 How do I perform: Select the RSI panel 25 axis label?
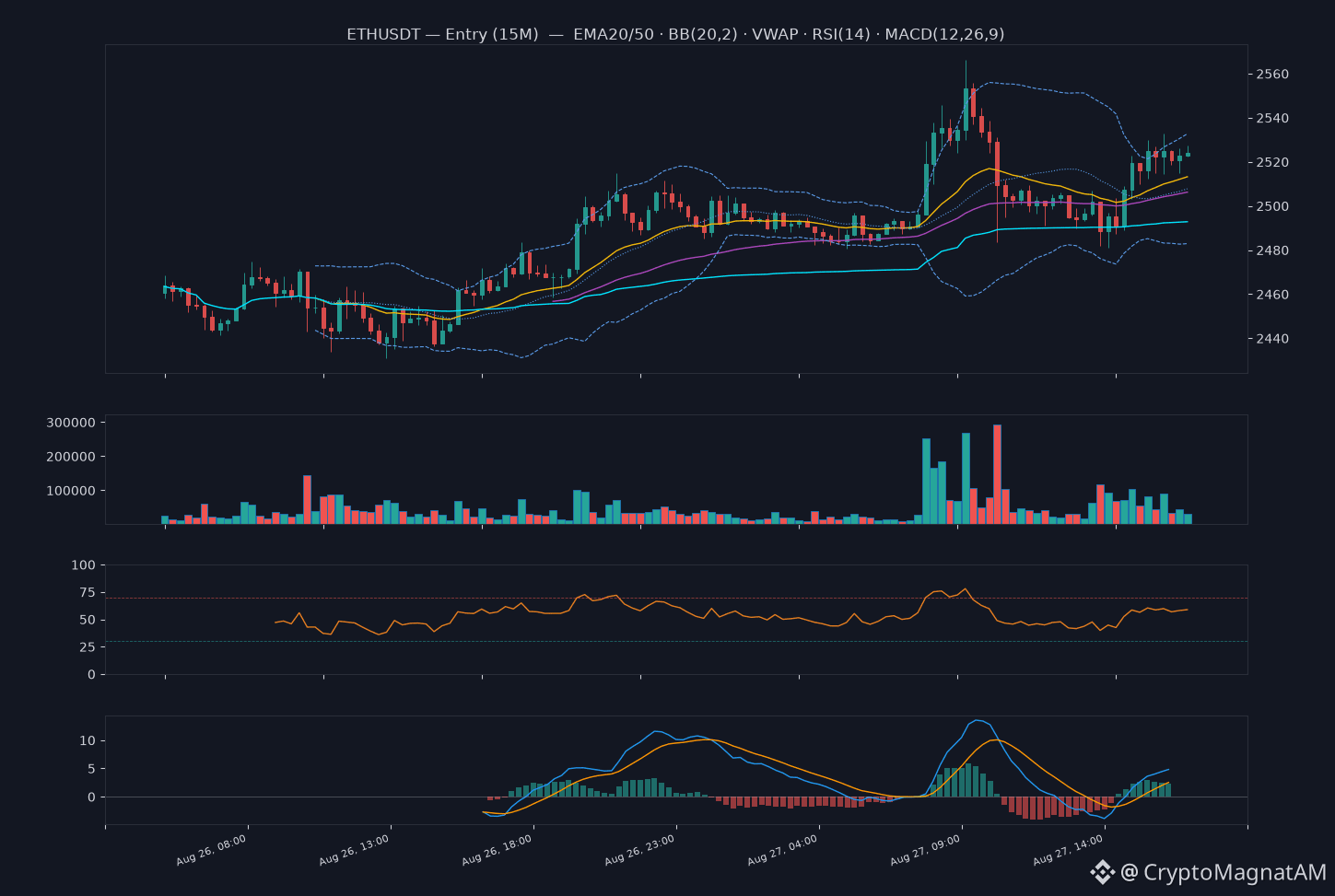[87, 647]
